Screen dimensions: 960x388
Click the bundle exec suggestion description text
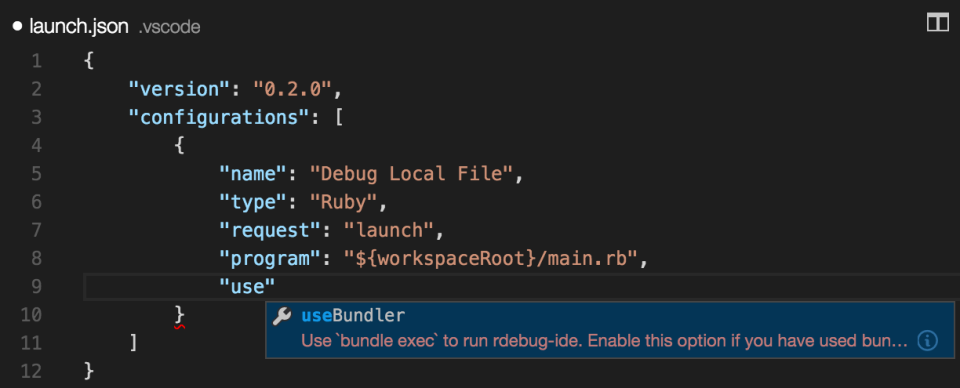click(604, 341)
